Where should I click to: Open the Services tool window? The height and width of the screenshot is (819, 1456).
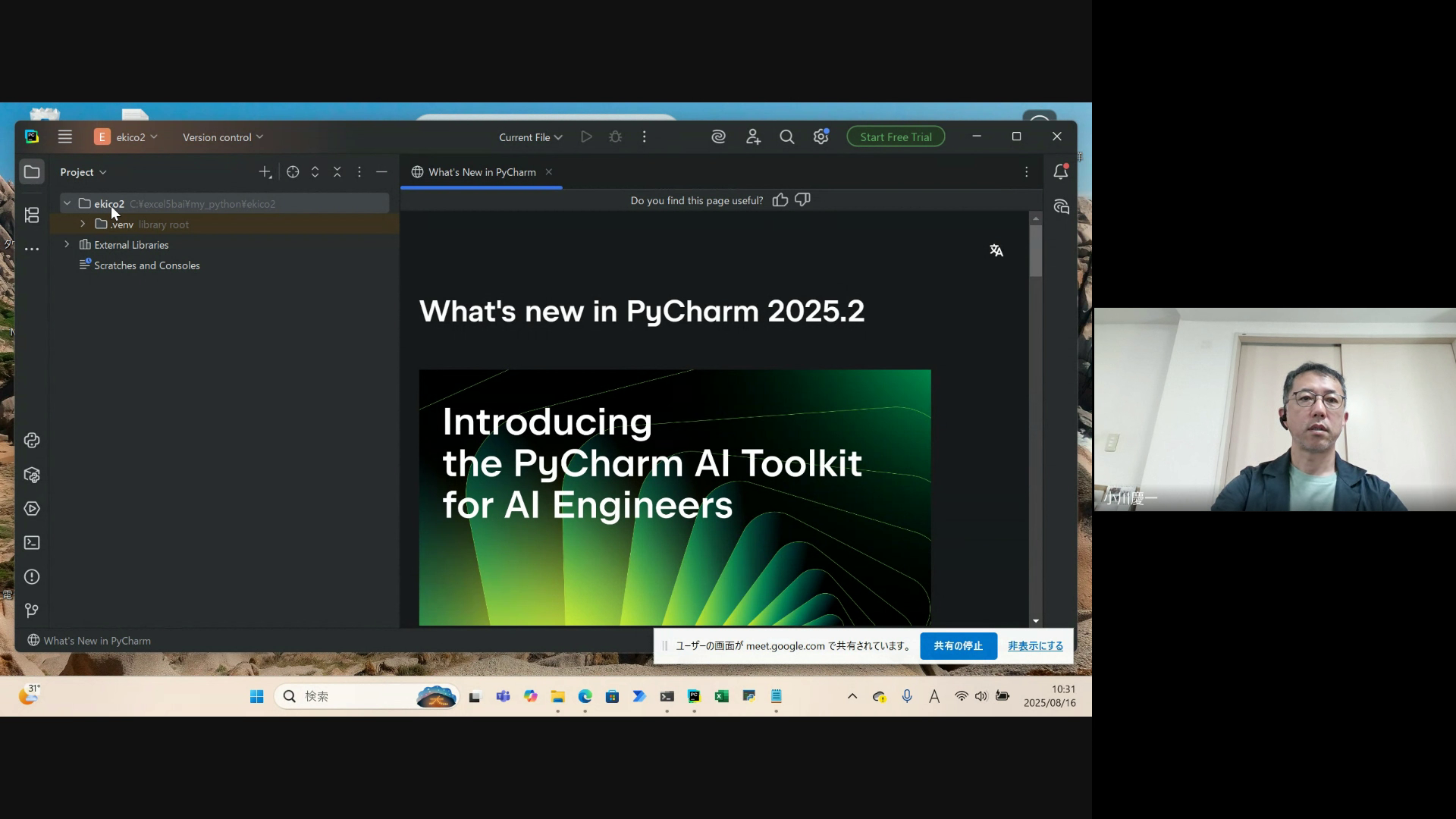tap(32, 509)
